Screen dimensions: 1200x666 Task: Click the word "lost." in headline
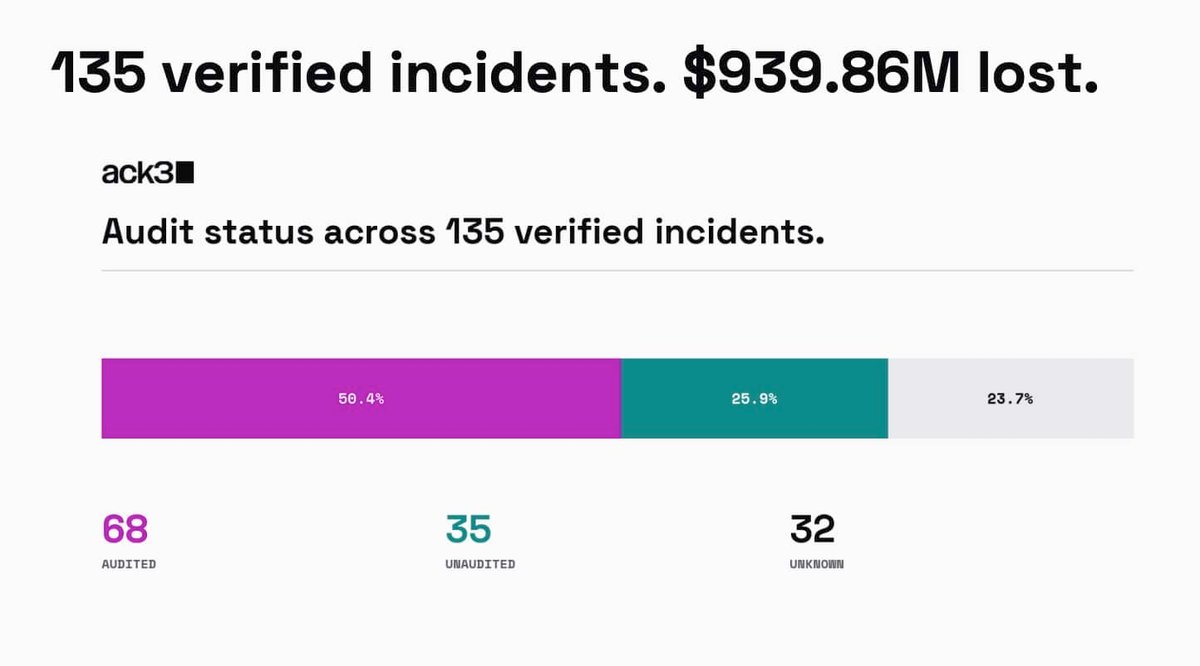[1041, 72]
